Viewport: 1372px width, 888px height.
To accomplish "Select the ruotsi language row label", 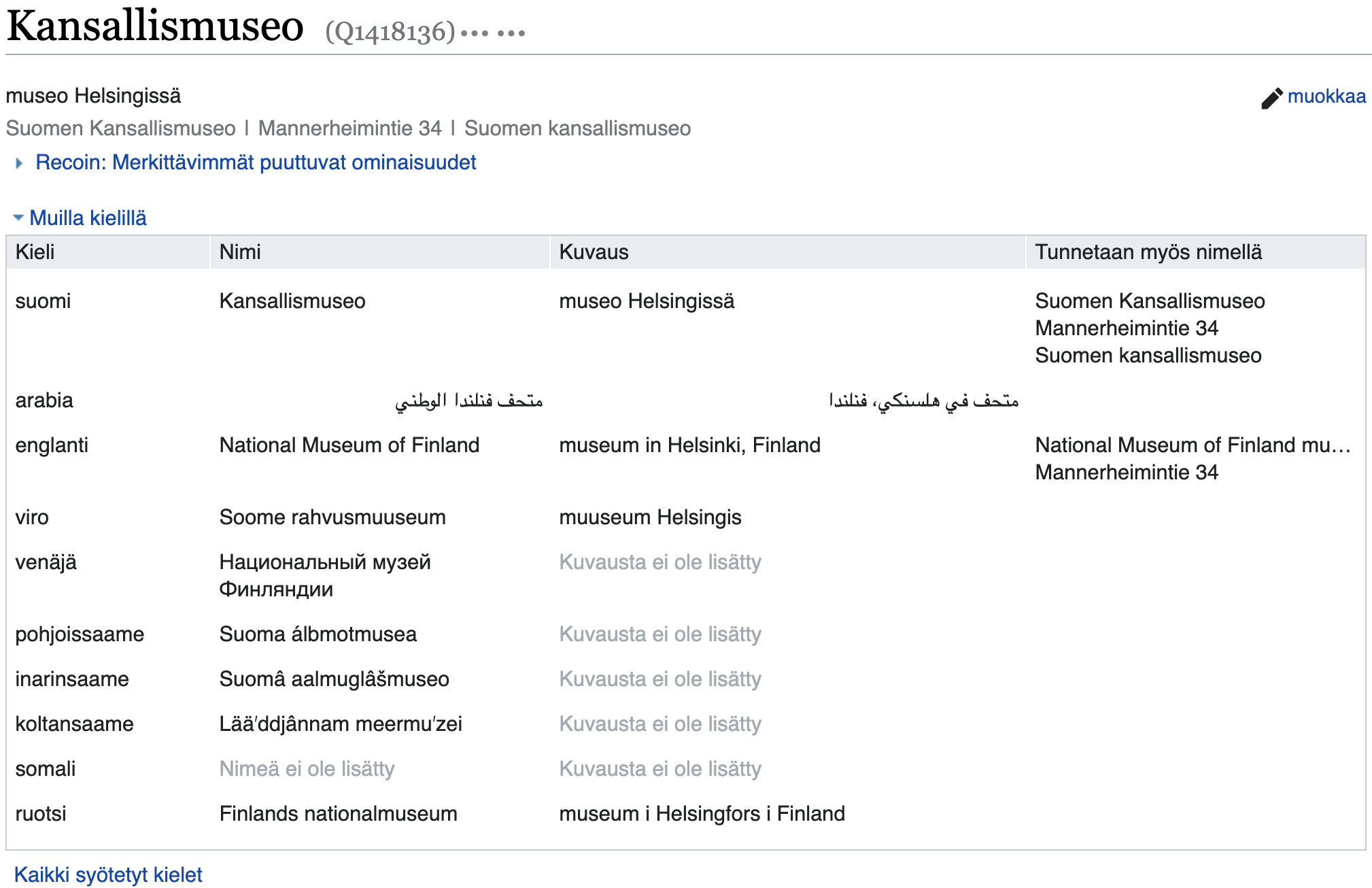I will click(x=41, y=814).
